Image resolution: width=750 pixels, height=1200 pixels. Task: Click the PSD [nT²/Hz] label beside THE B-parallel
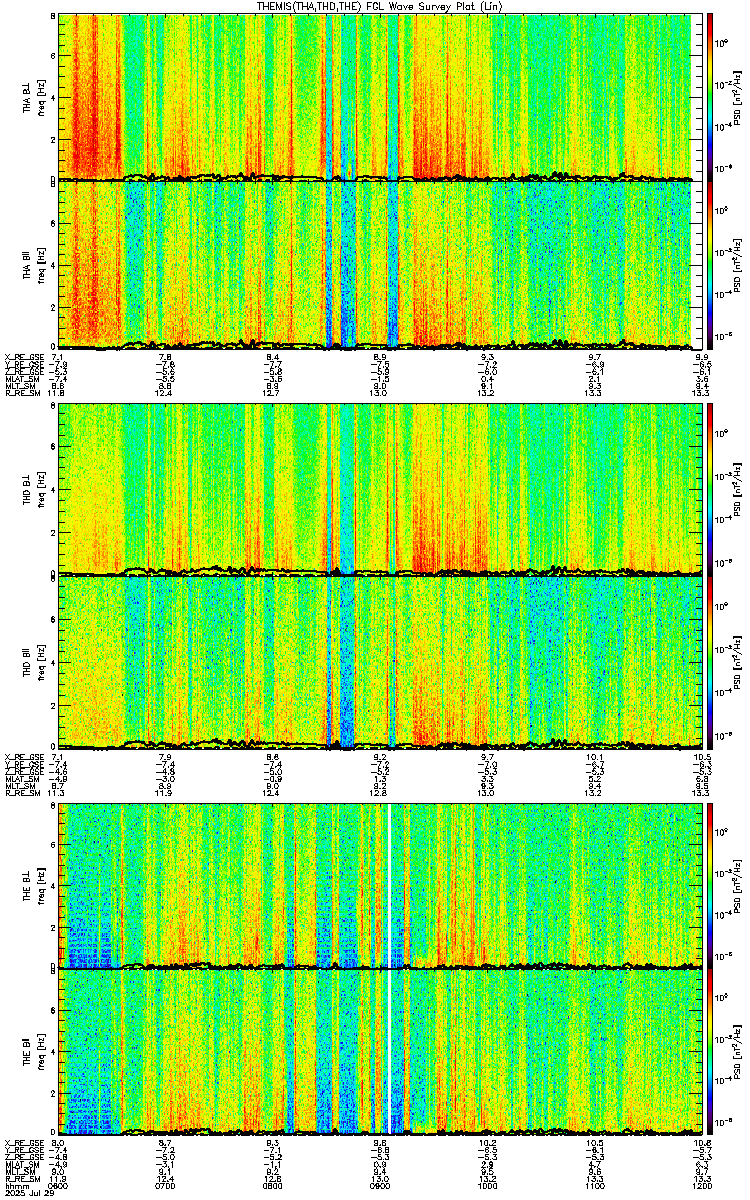(x=736, y=1051)
